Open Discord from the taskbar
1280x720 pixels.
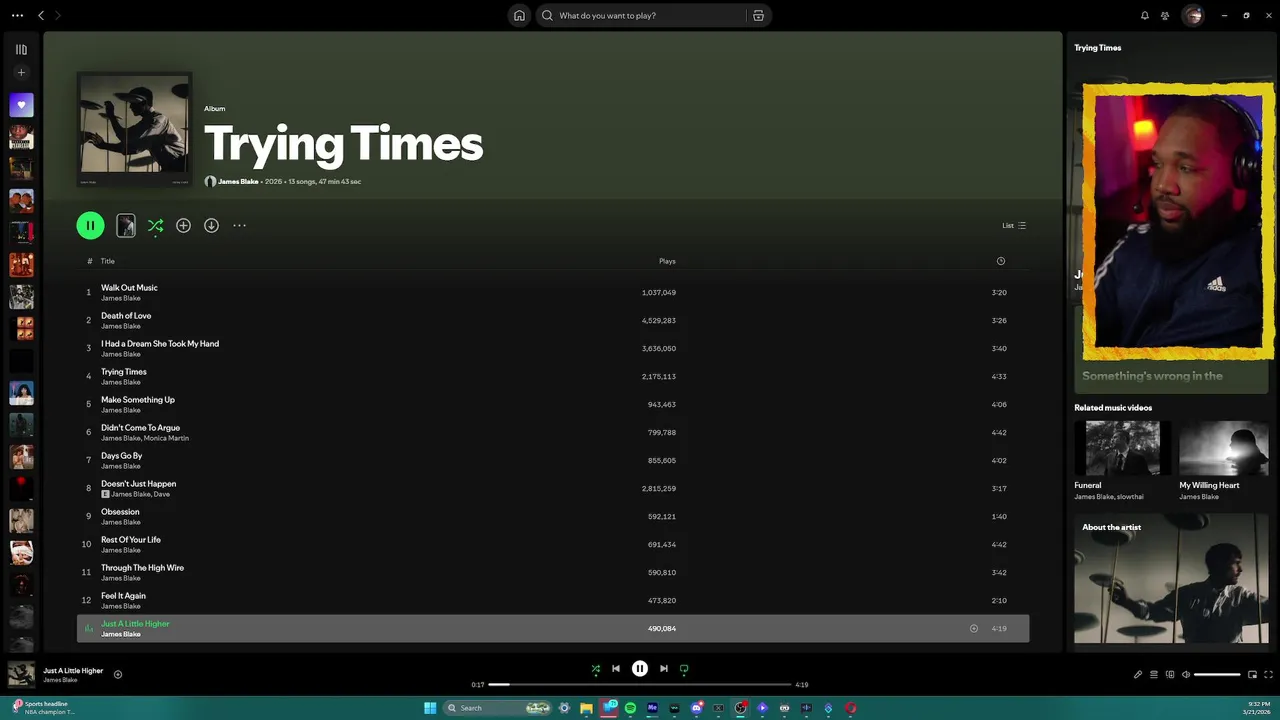tap(696, 708)
